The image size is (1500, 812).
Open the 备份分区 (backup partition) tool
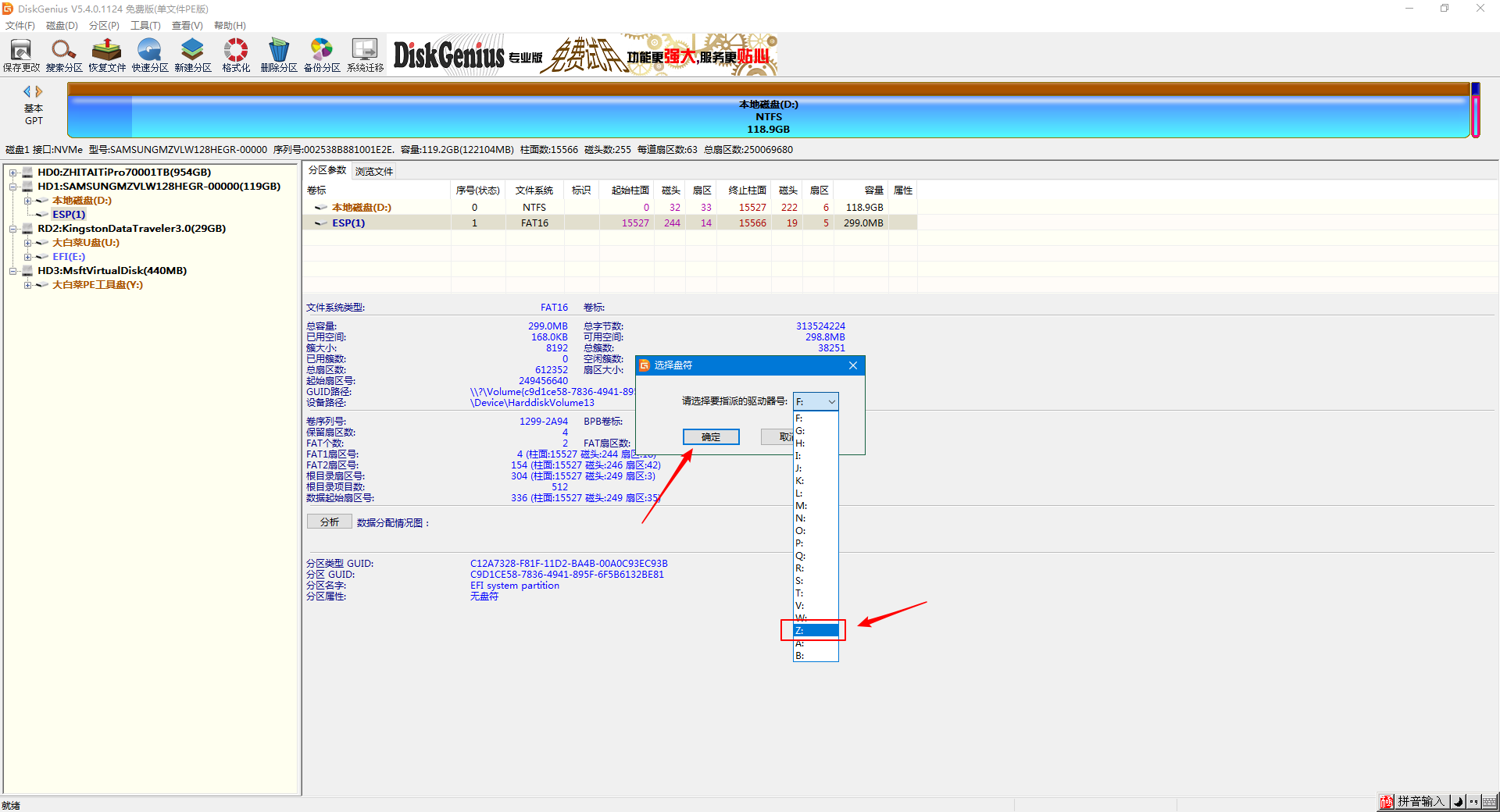[x=322, y=55]
